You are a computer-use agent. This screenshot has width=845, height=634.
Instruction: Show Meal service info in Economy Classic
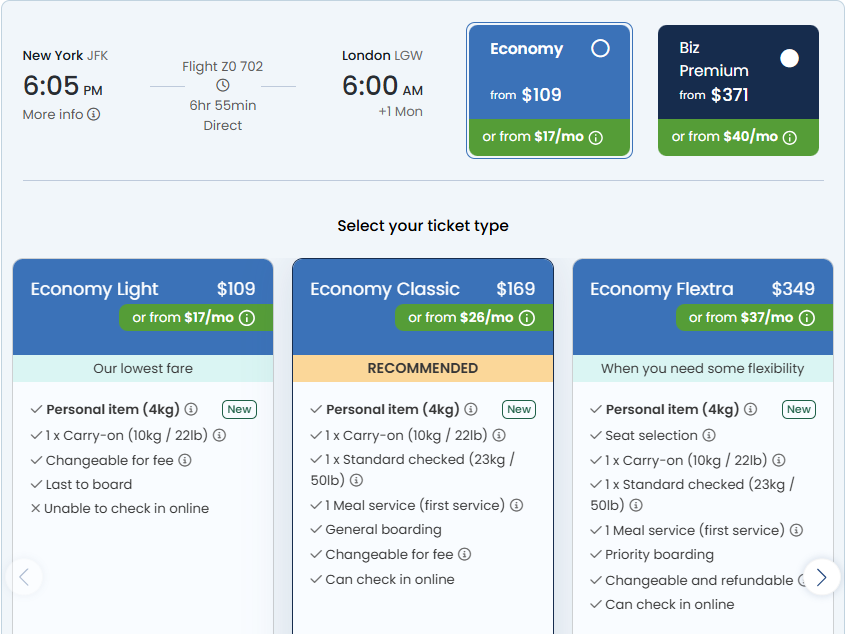click(516, 505)
